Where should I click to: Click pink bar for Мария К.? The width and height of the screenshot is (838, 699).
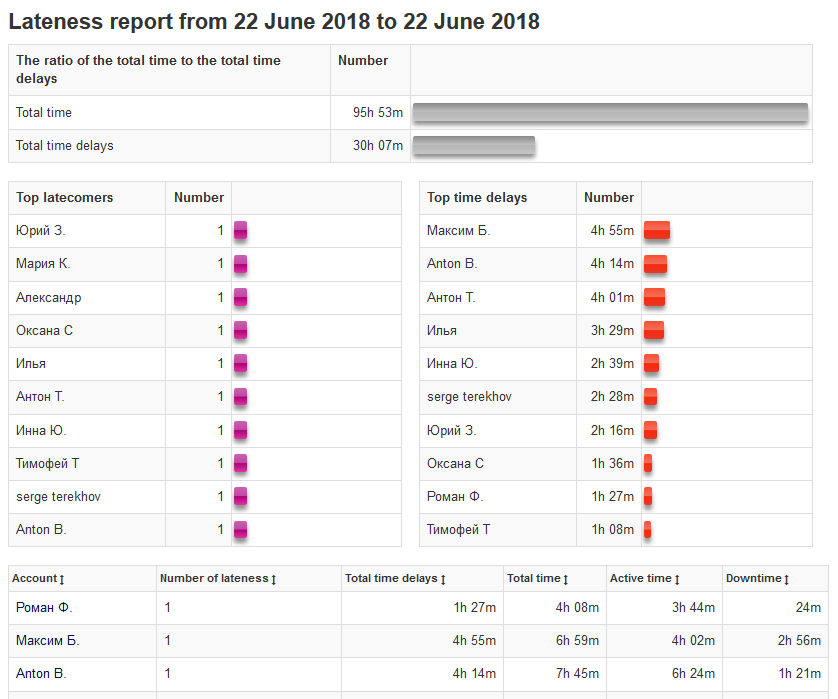[240, 265]
